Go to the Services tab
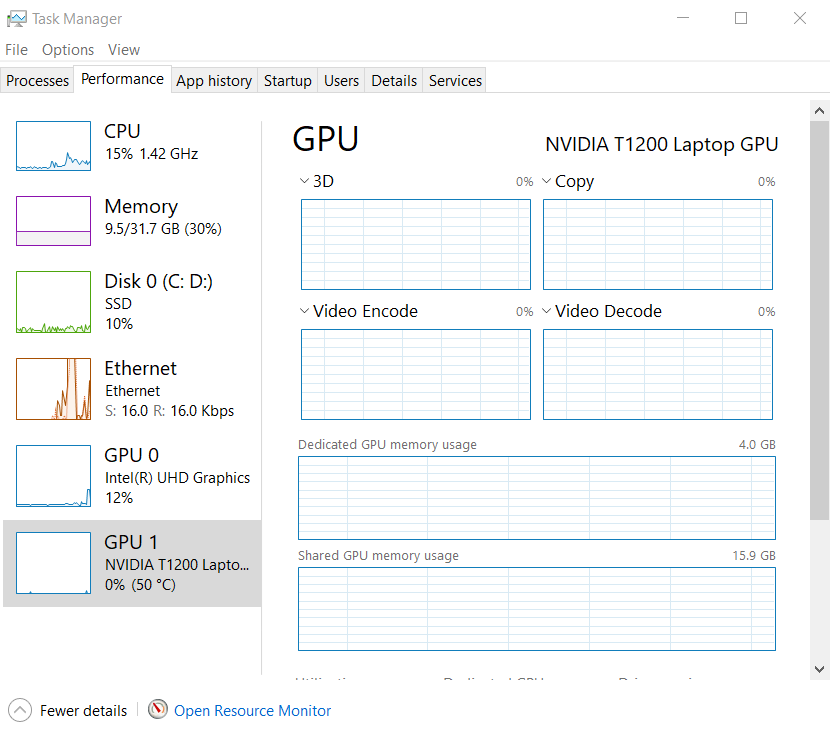Screen dimensions: 830x734 (455, 81)
